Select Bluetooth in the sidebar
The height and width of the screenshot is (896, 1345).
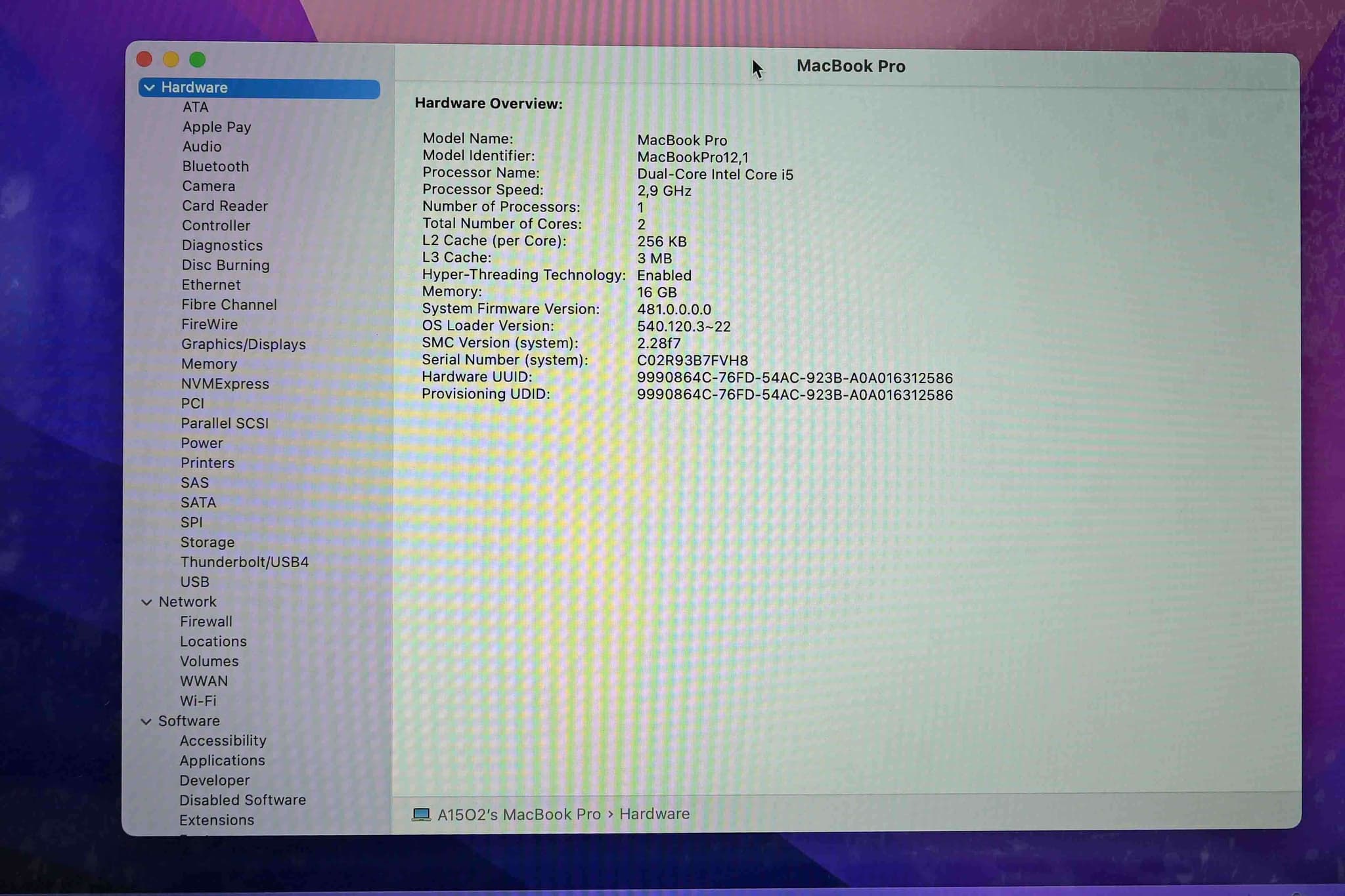click(215, 166)
